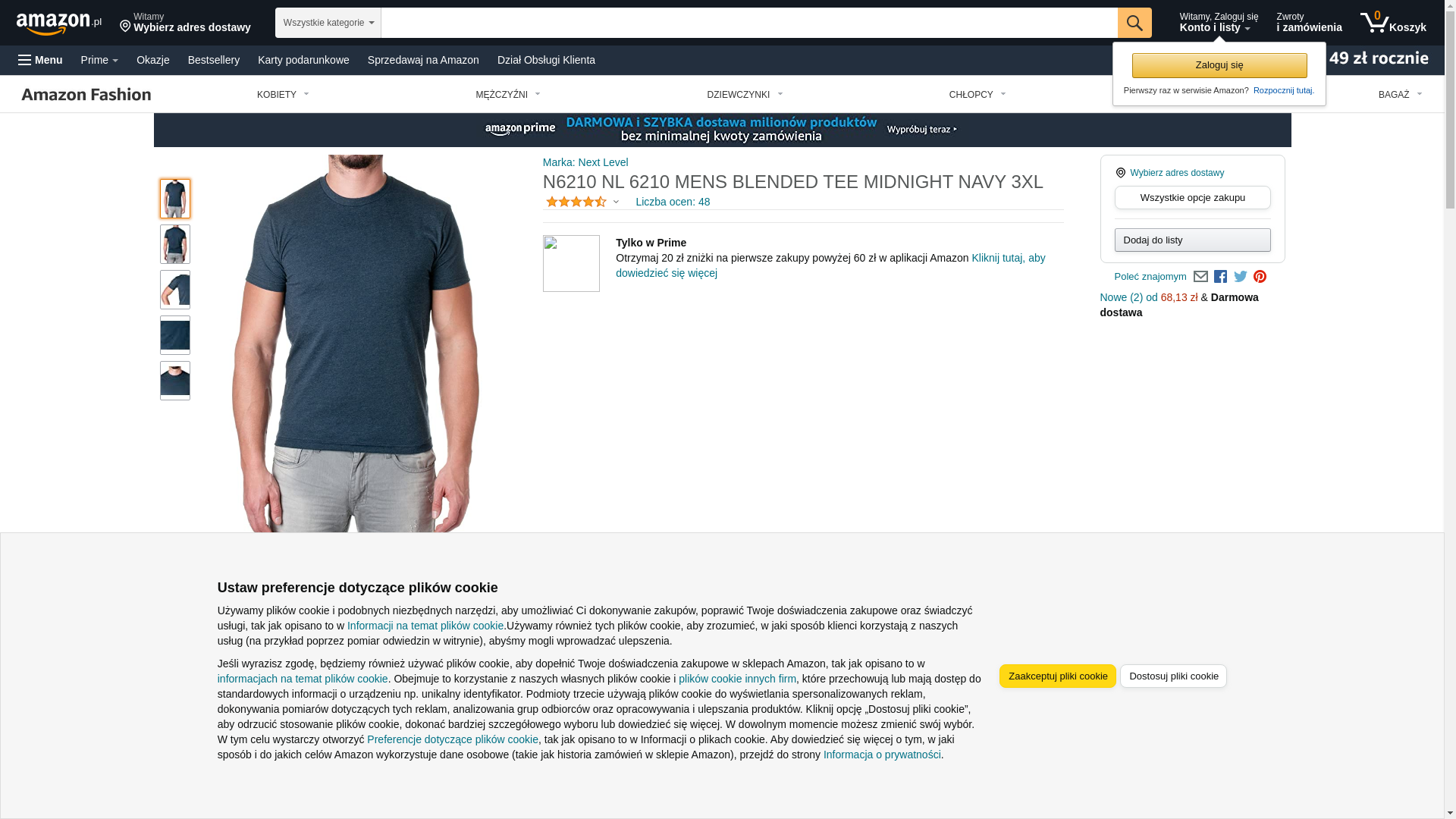Viewport: 1456px width, 819px height.
Task: Click the search magnifier button
Action: pos(1134,23)
